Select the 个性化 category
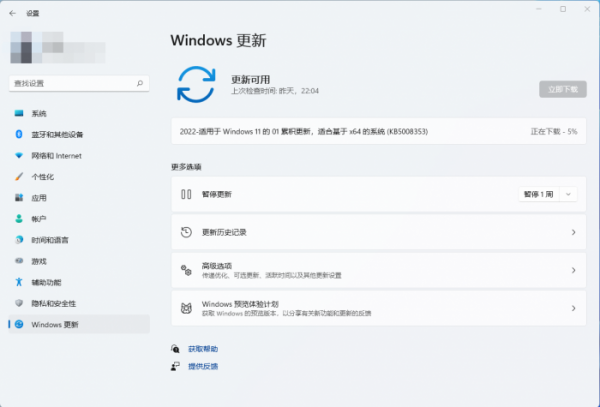This screenshot has width=600, height=407. point(79,176)
